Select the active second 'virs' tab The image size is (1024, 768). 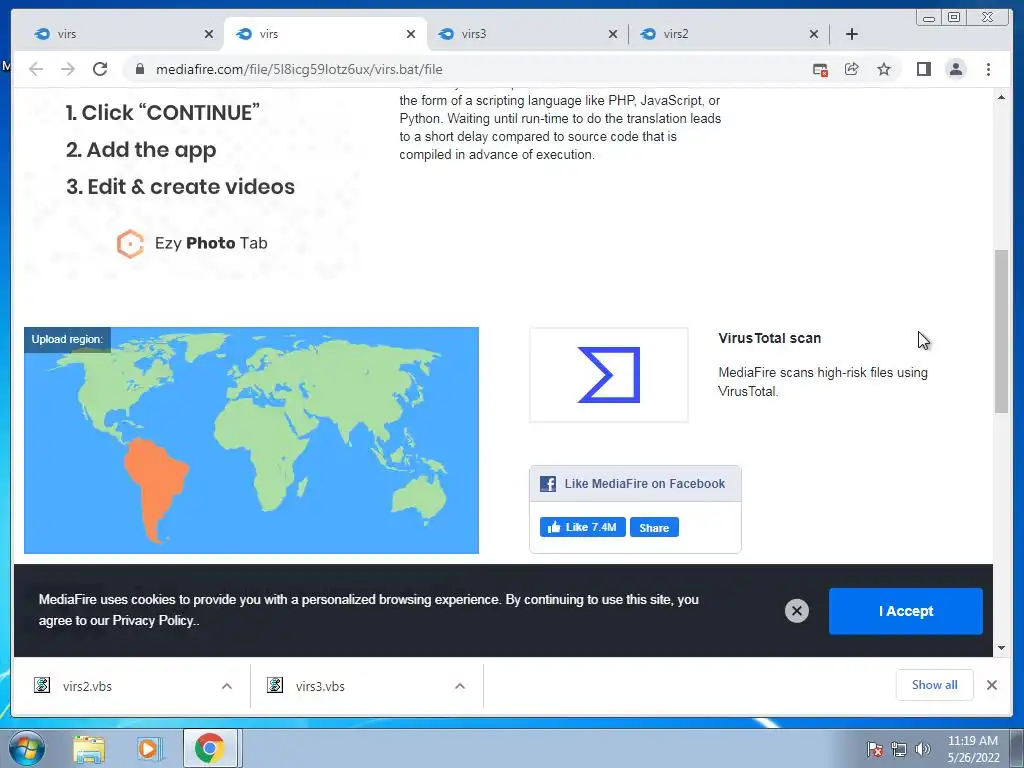pyautogui.click(x=325, y=34)
